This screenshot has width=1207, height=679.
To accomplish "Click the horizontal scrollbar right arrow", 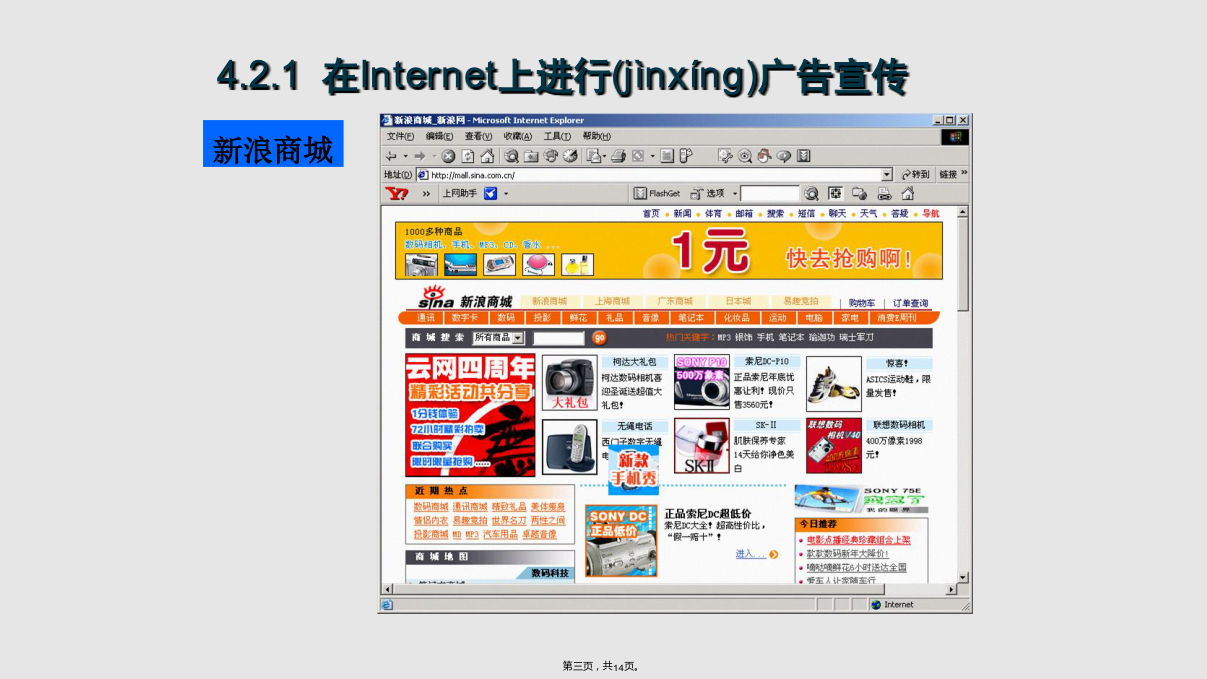I will click(x=951, y=590).
